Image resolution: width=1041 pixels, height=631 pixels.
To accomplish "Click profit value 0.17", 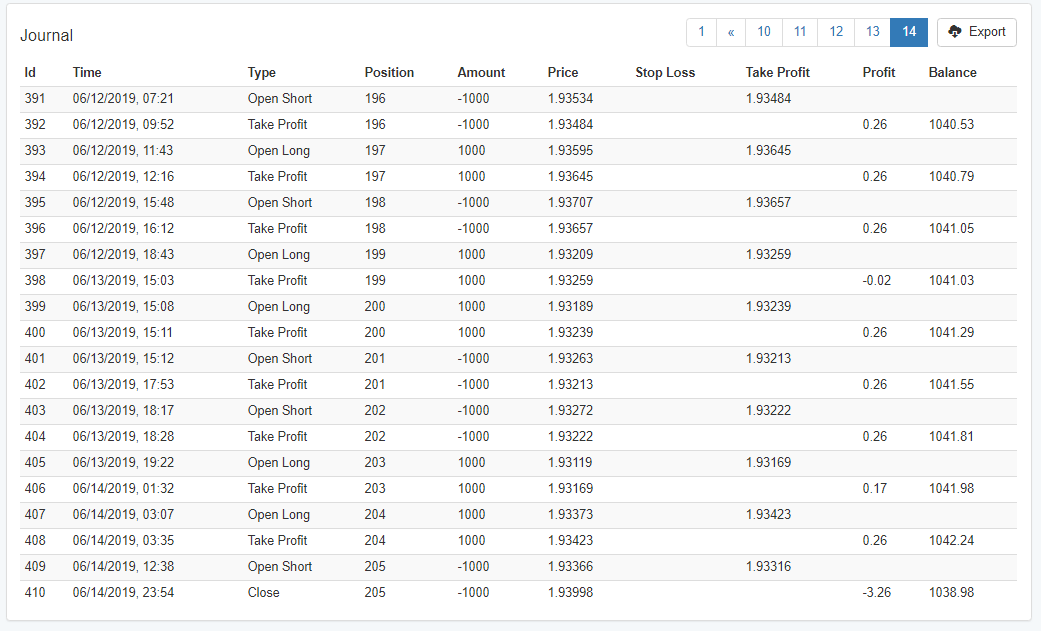I will point(874,488).
